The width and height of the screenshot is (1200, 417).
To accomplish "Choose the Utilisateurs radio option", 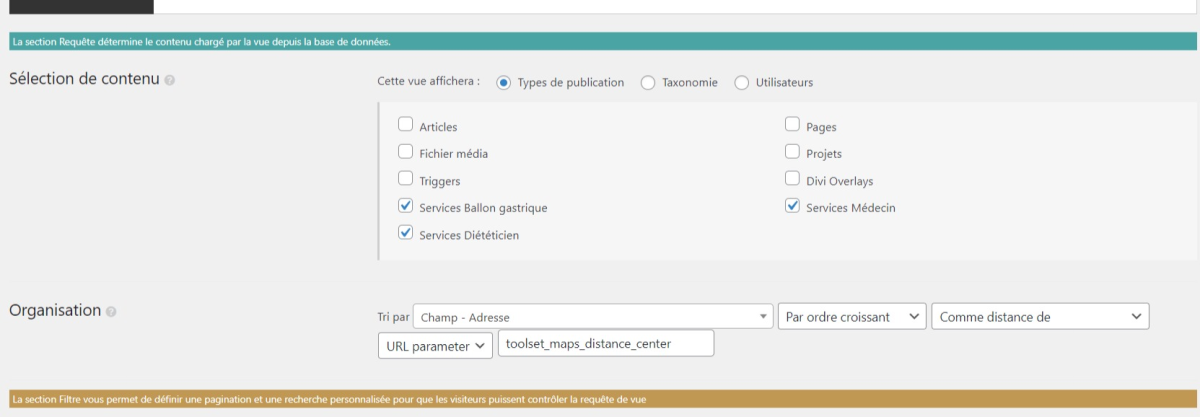I will click(x=742, y=83).
